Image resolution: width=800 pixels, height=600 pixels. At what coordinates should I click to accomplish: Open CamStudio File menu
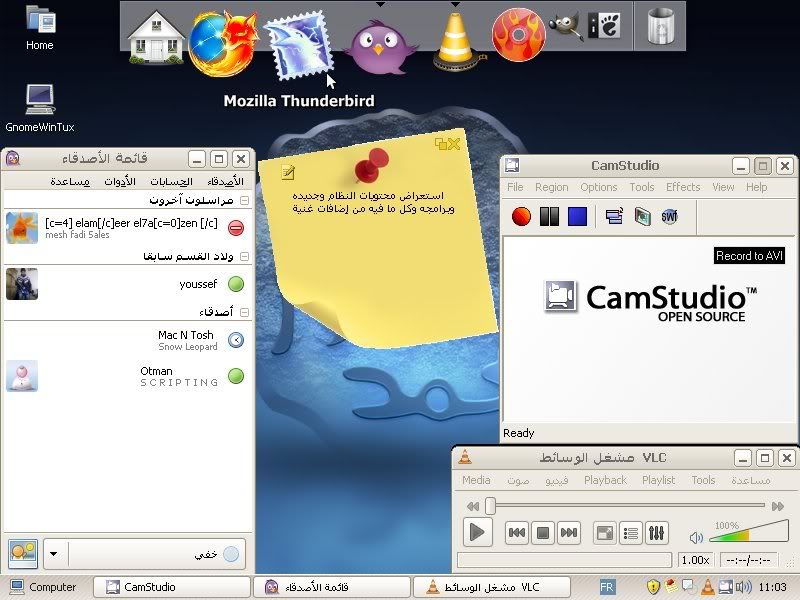[515, 187]
